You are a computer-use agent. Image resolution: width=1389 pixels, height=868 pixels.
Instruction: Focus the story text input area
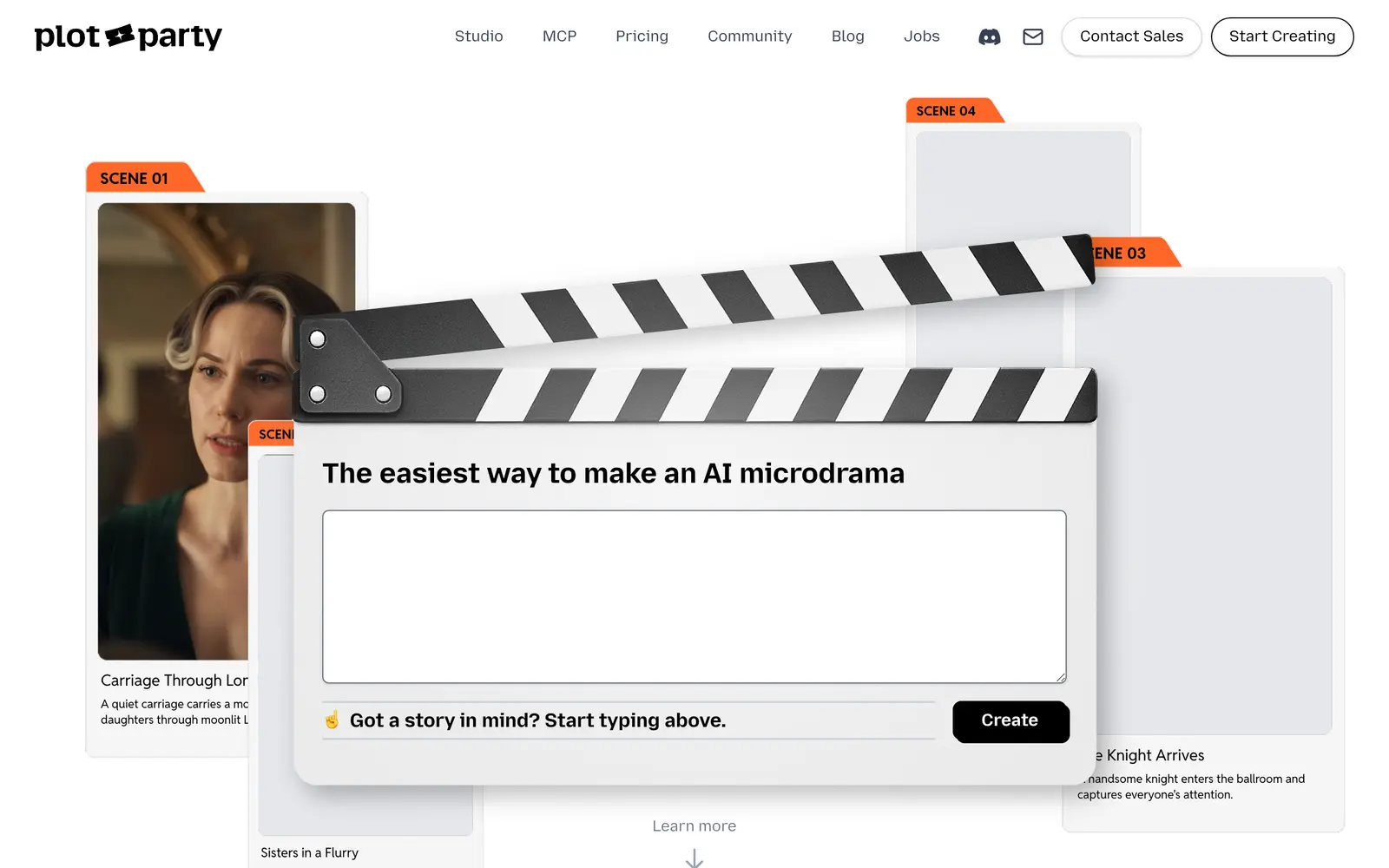tap(694, 596)
